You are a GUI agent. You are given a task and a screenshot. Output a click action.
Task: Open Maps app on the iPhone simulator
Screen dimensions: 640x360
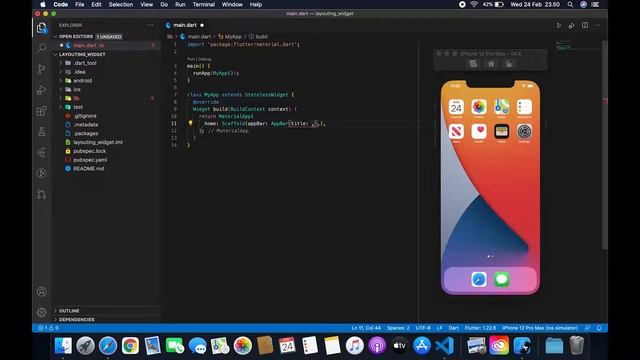(x=502, y=107)
